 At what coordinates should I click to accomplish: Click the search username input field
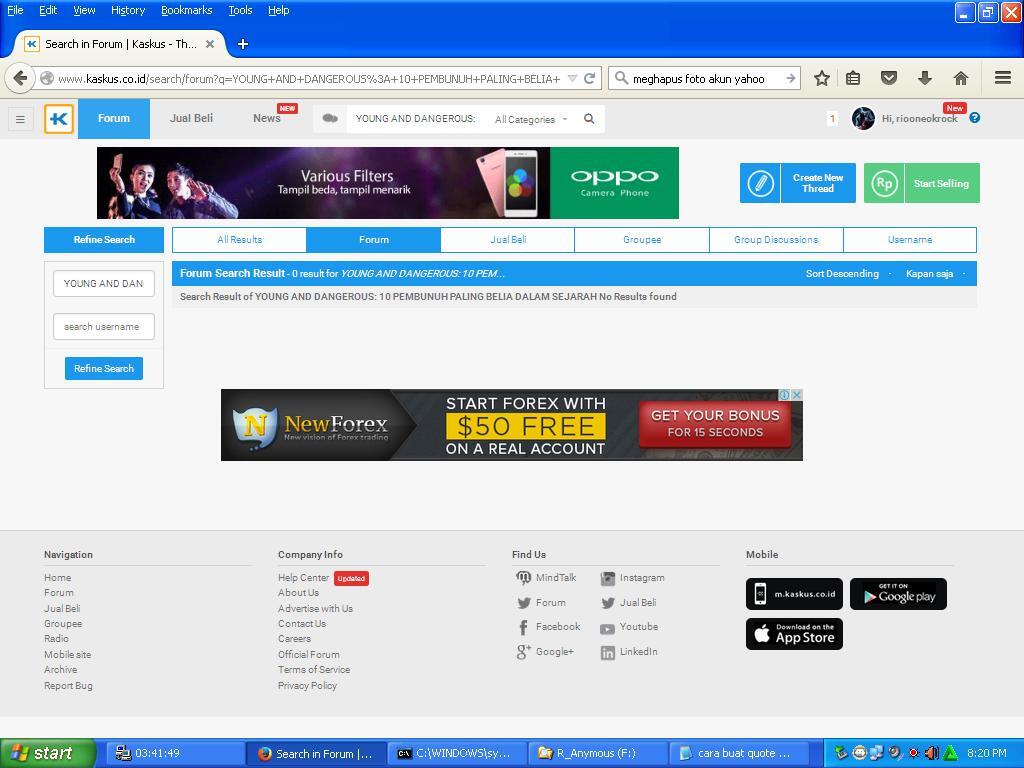(104, 327)
